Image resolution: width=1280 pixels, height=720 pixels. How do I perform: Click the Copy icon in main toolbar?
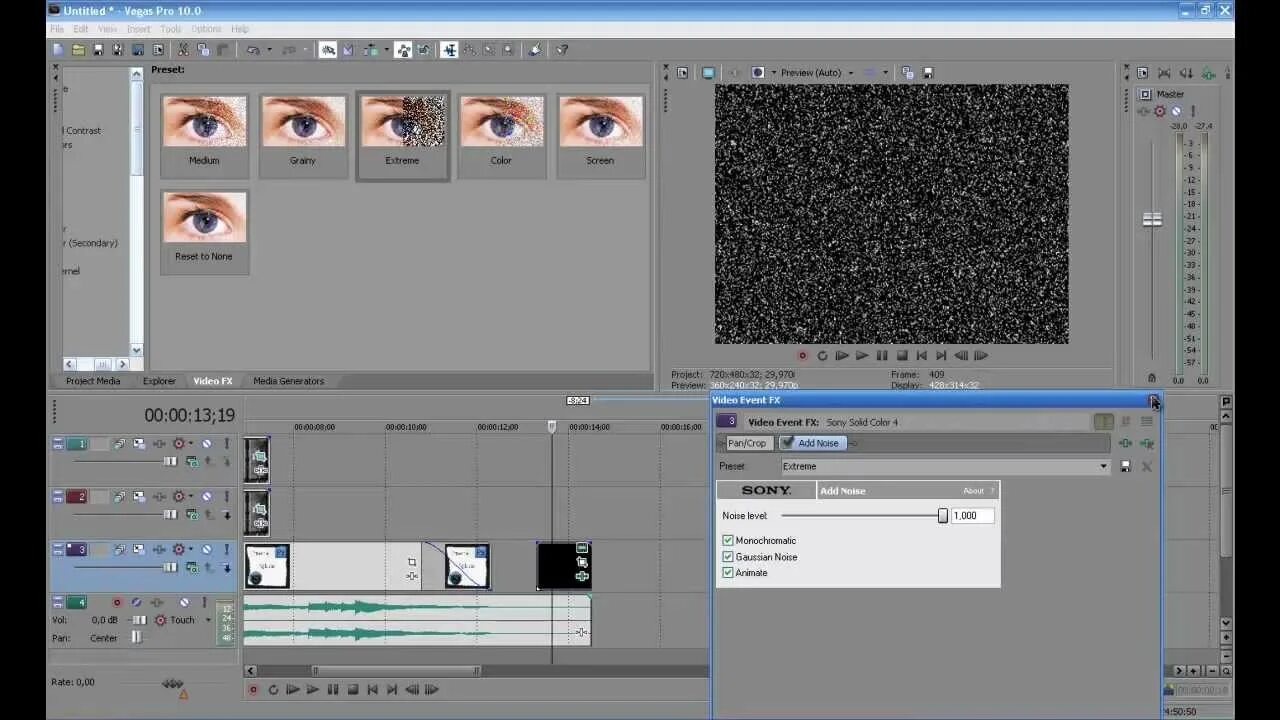coord(202,49)
